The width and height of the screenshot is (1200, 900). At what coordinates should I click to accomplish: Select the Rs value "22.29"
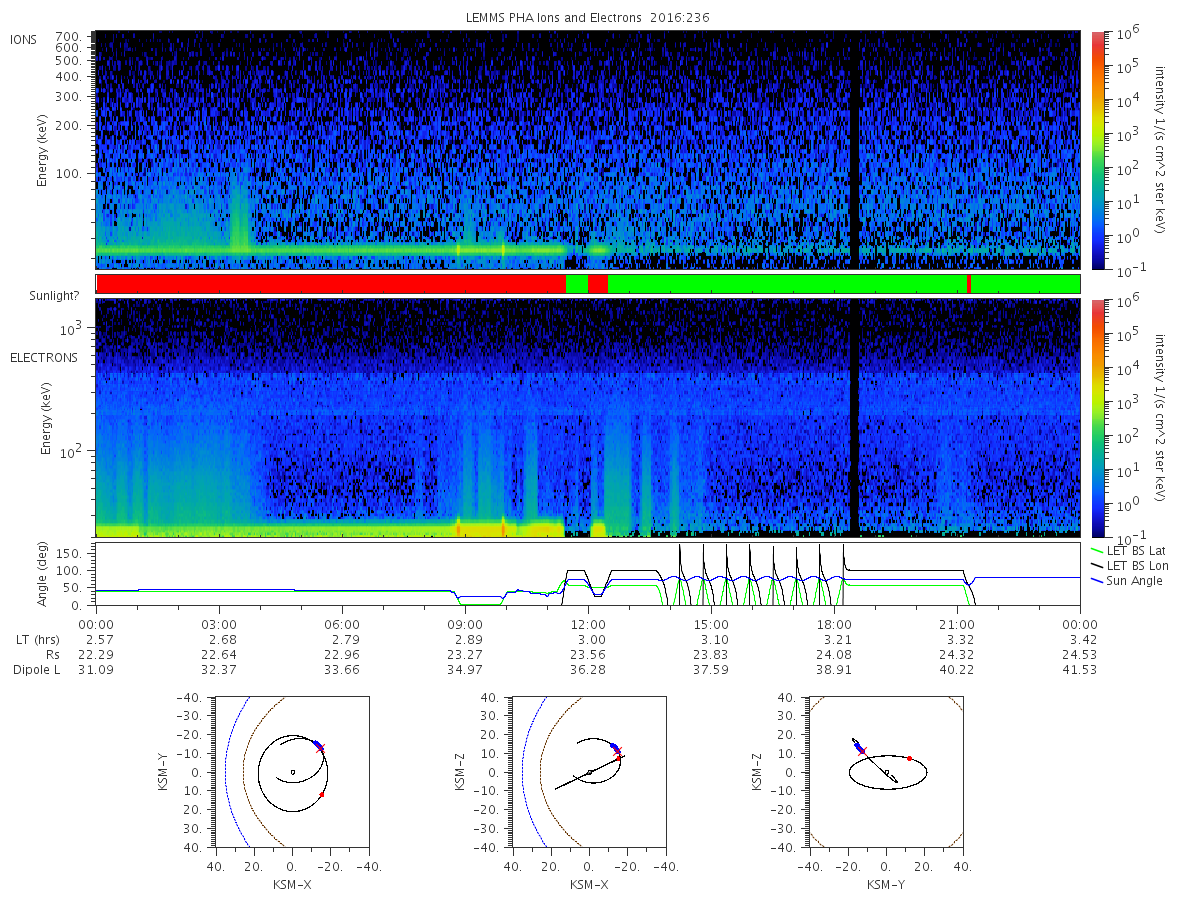point(96,654)
